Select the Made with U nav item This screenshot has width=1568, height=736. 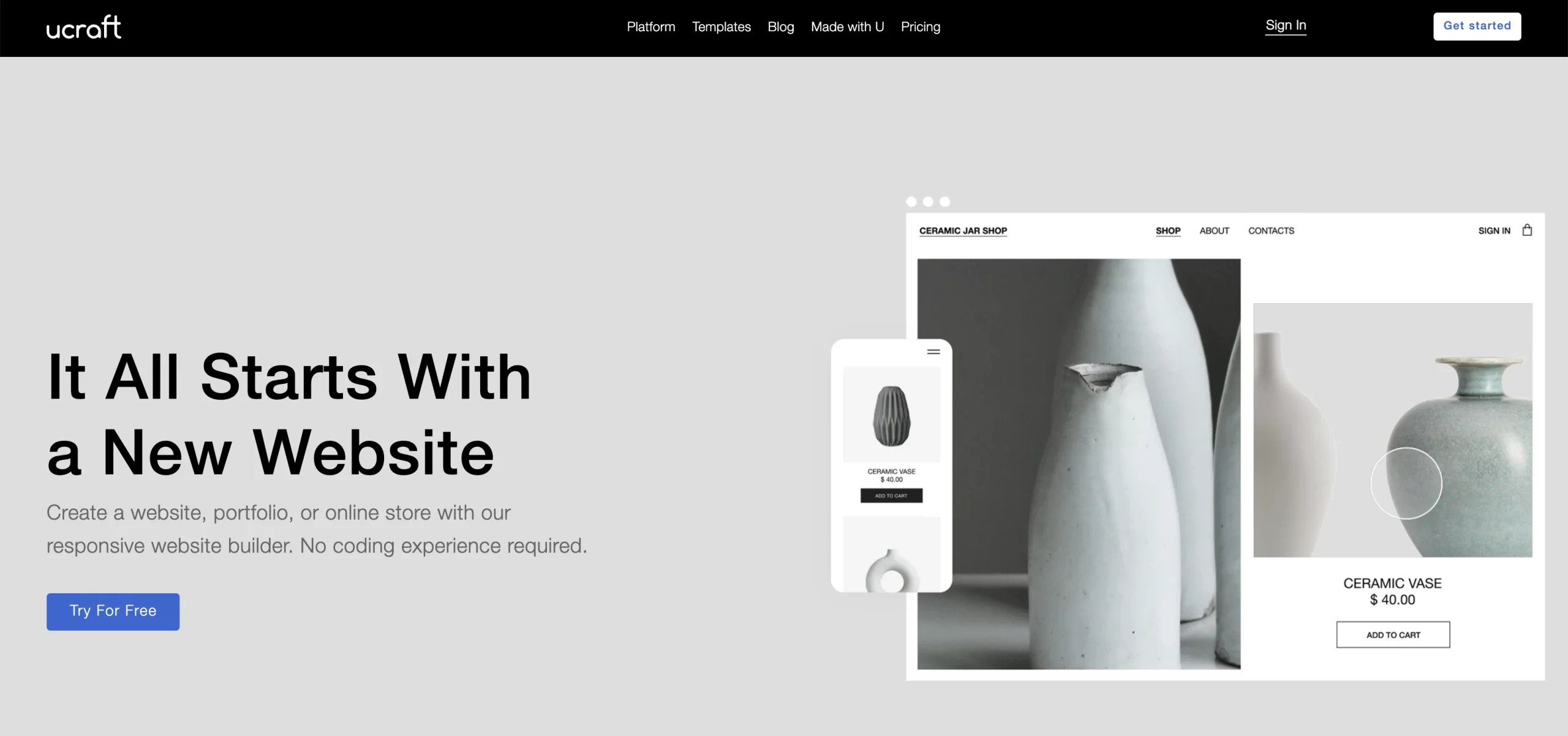(848, 27)
